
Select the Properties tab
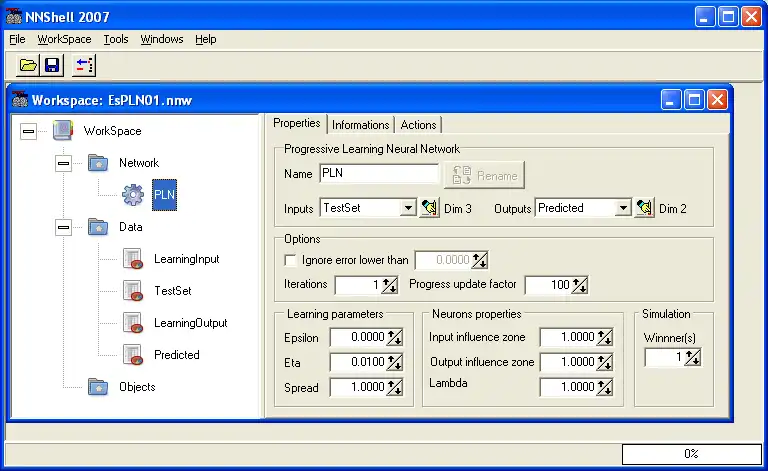click(296, 123)
